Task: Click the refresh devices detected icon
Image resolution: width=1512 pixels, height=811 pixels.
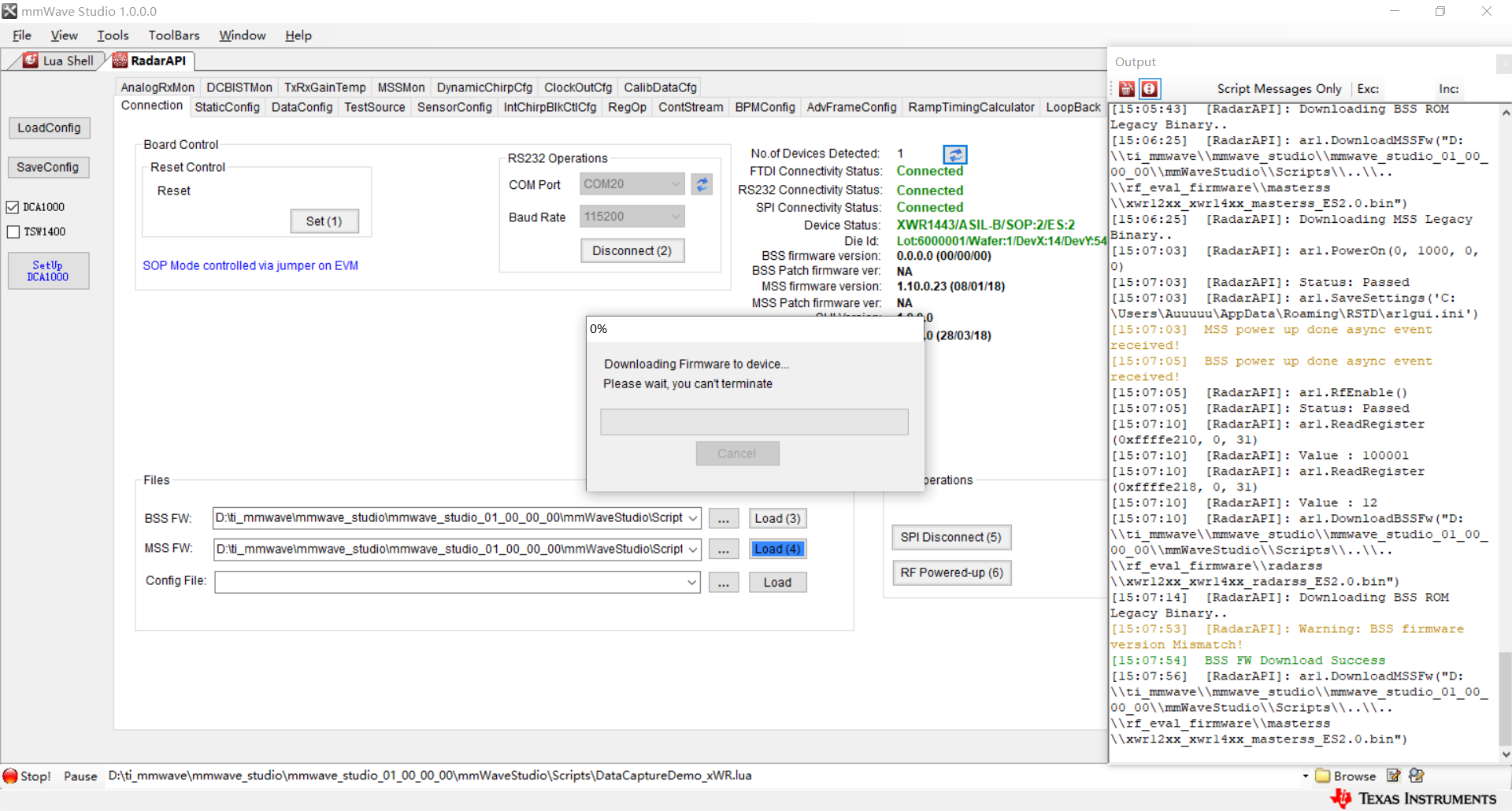Action: coord(955,154)
